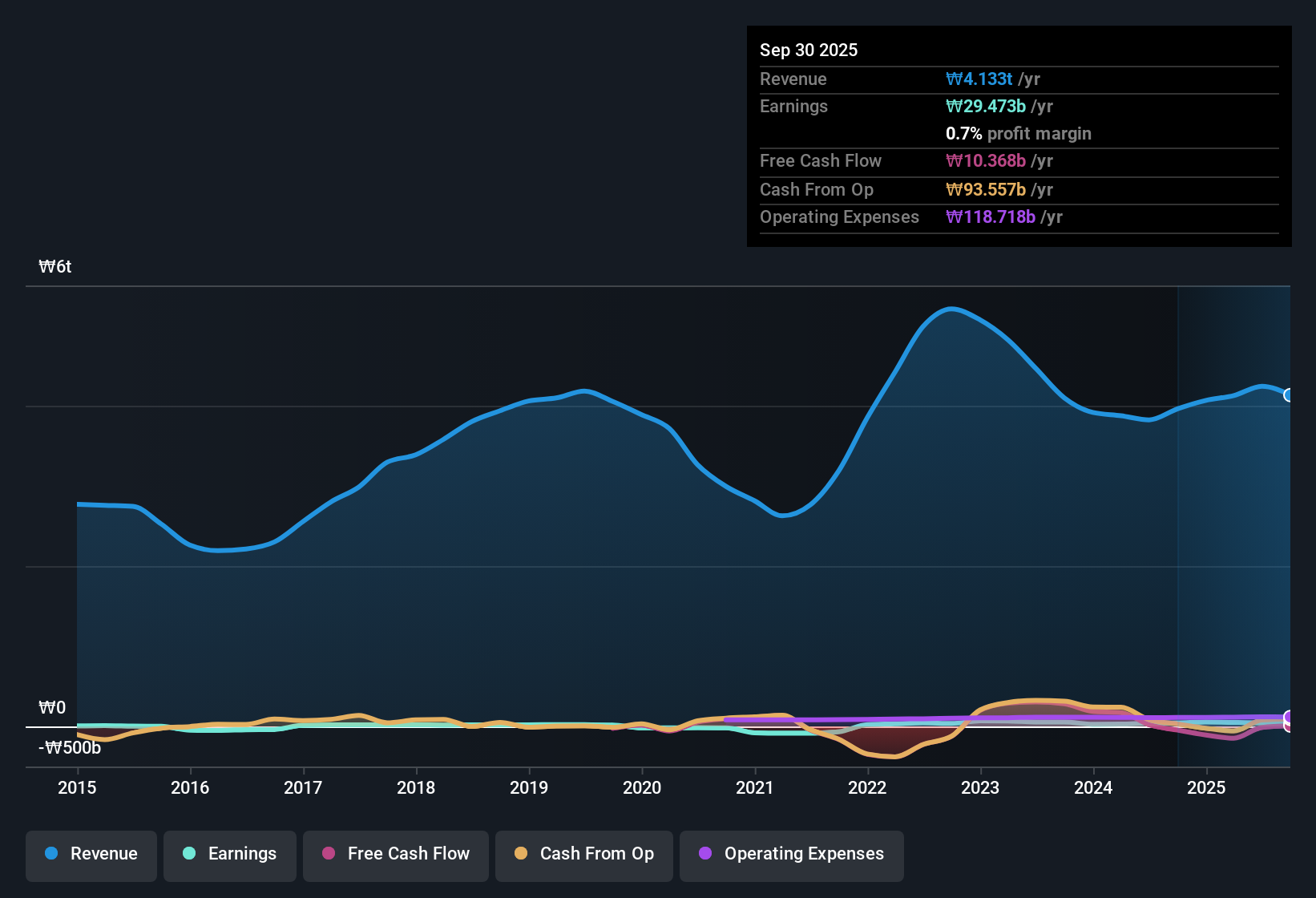Open details for Sep 30 2025 tooltip header
The height and width of the screenshot is (898, 1316).
(809, 50)
